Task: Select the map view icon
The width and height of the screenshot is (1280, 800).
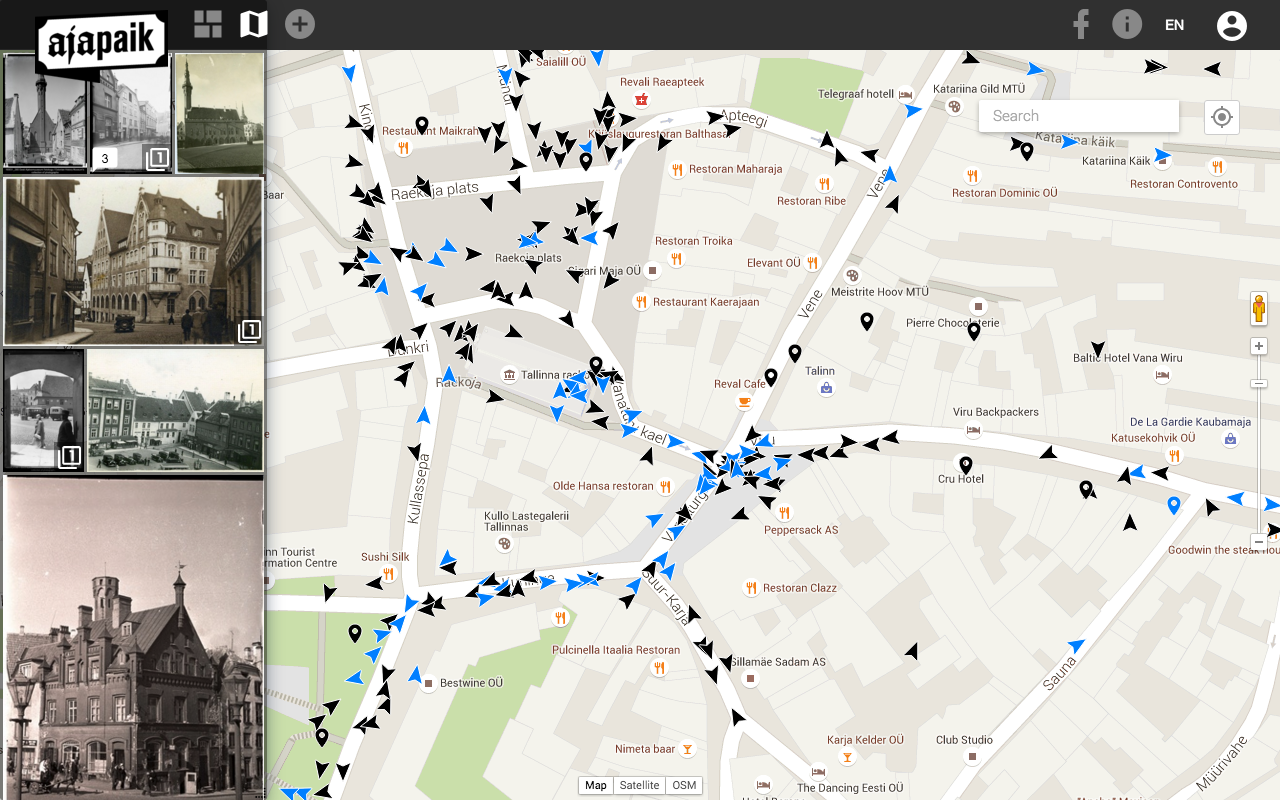Action: point(254,24)
